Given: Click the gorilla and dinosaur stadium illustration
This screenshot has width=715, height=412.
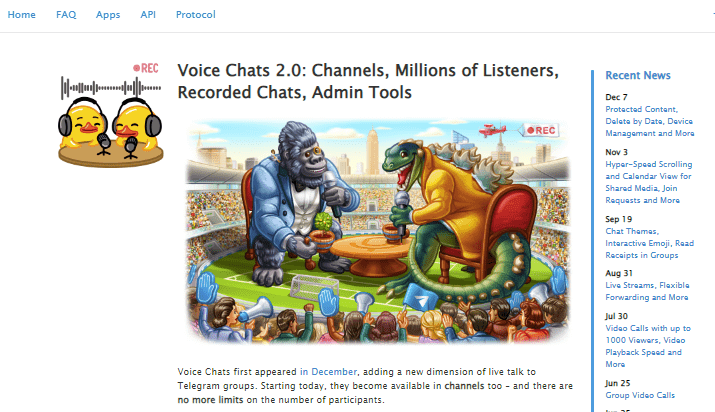Looking at the screenshot, I should click(378, 232).
